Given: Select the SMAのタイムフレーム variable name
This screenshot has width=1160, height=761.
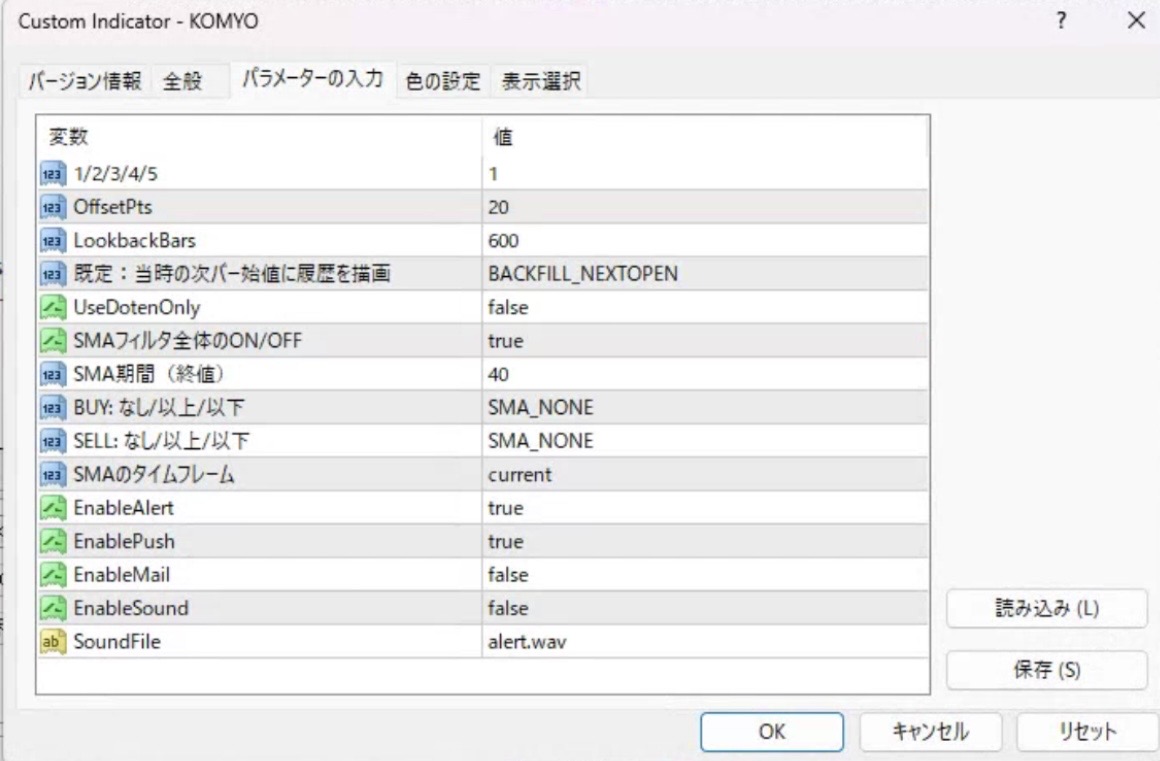Looking at the screenshot, I should pyautogui.click(x=154, y=474).
